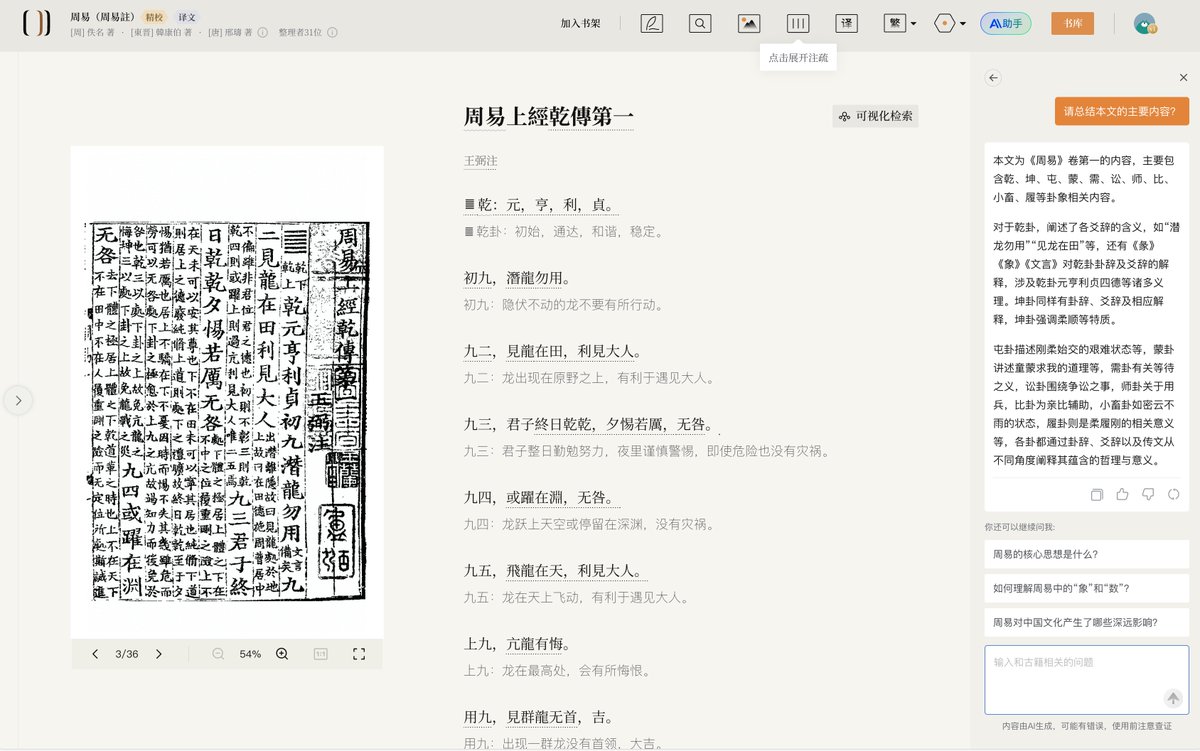Dislike the AI summary response
This screenshot has height=751, width=1200.
click(1148, 494)
